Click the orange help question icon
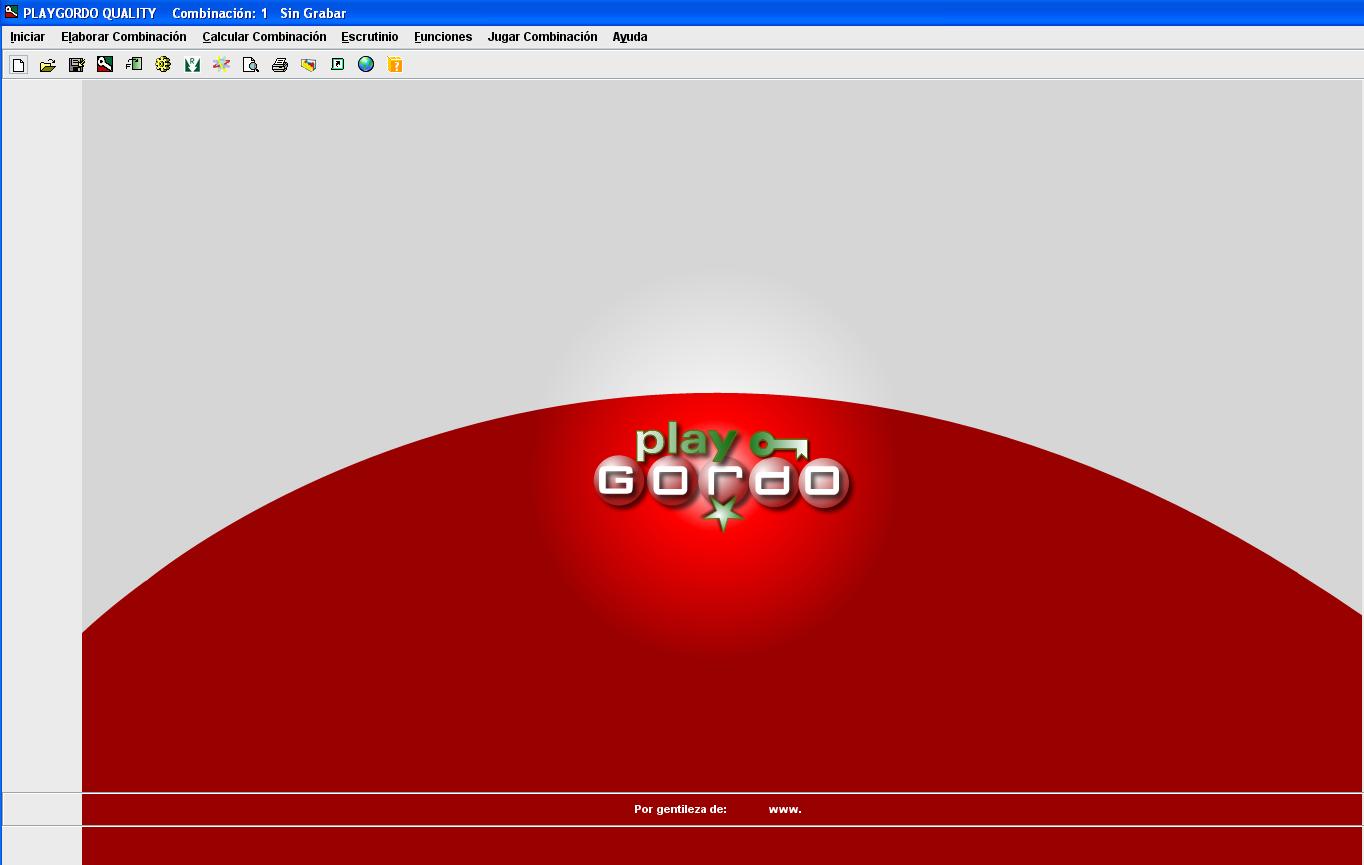Screen dimensions: 1364x865 (395, 65)
